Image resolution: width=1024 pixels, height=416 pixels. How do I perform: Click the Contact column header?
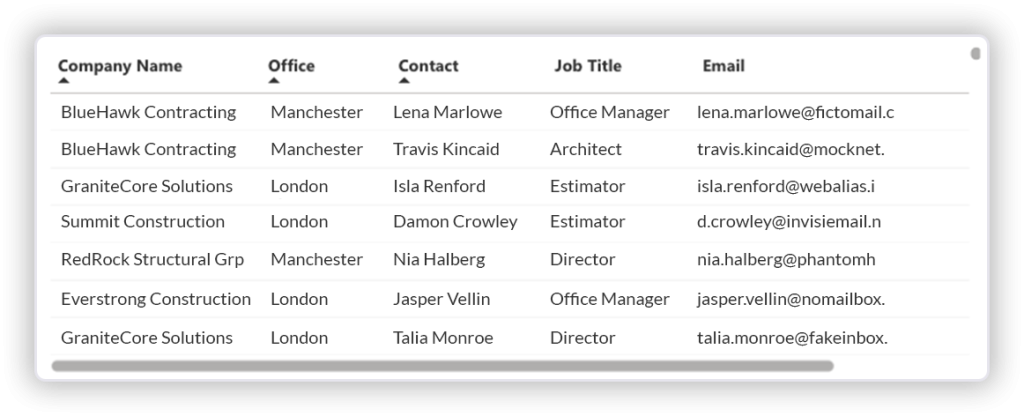428,66
